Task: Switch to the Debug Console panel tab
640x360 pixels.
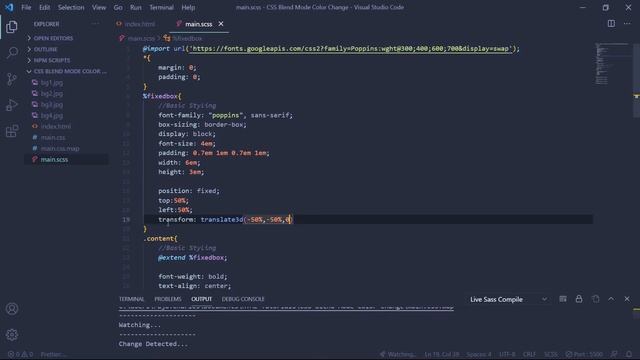Action: pyautogui.click(x=243, y=299)
